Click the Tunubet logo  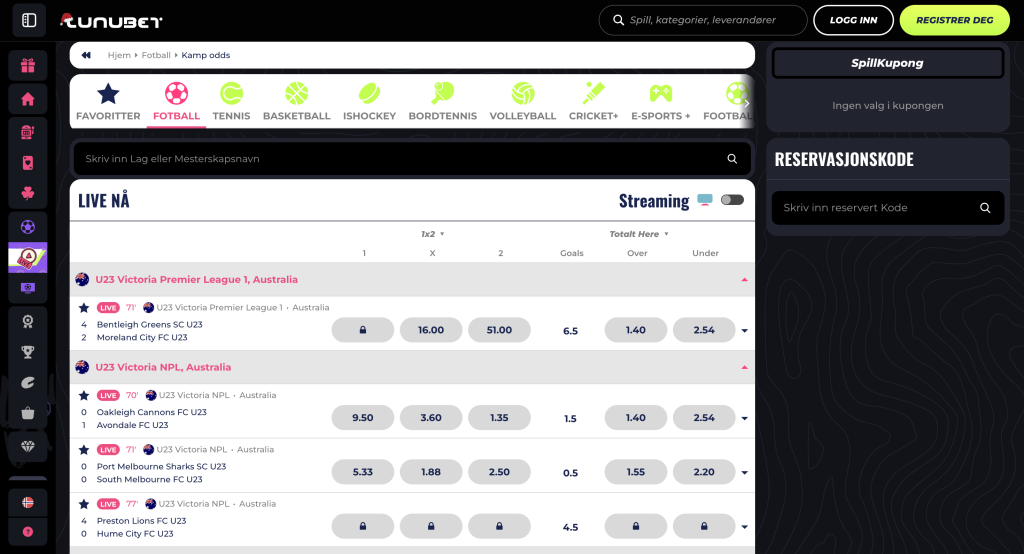111,21
